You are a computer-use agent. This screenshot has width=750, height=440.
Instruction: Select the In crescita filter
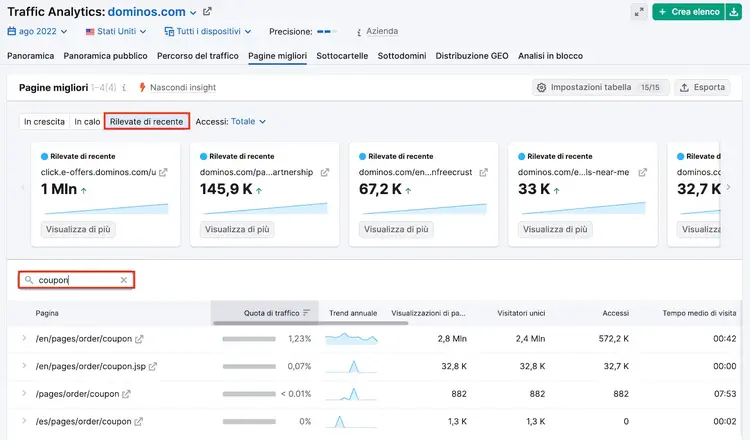(44, 121)
